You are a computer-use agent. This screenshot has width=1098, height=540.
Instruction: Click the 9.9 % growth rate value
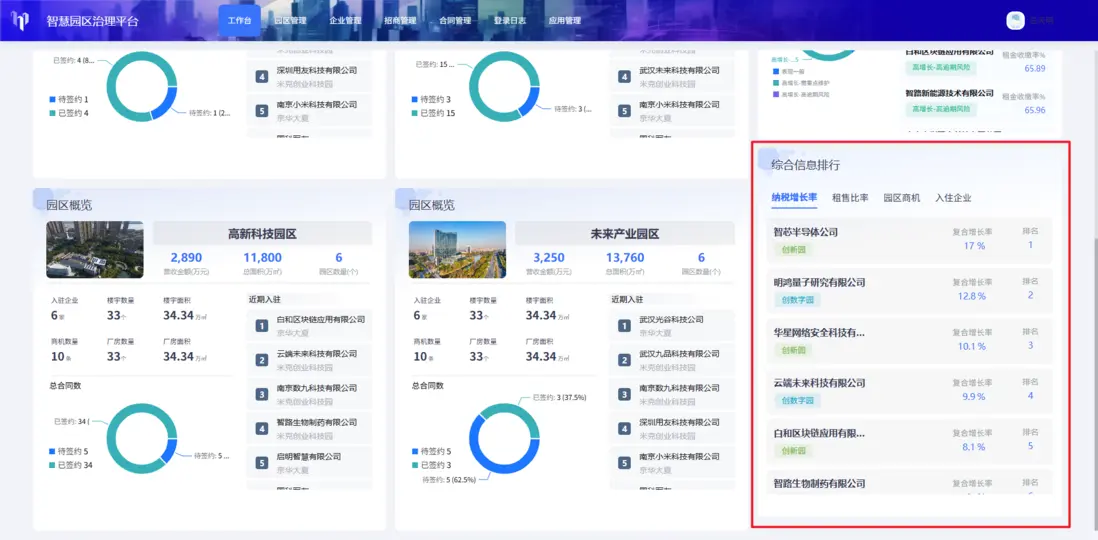point(973,397)
